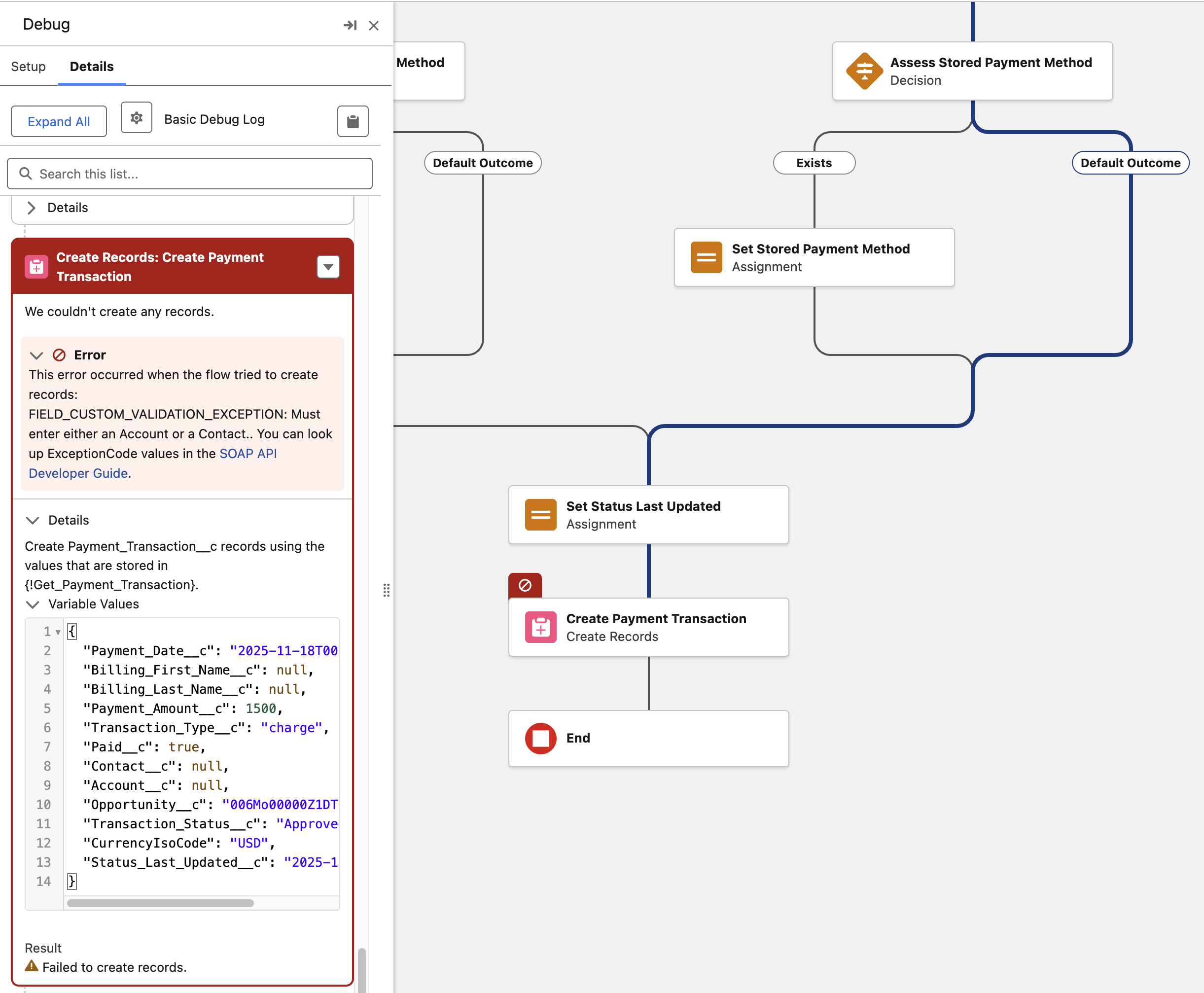Select the Assess Stored Payment Method decision icon
Screen dimensions: 1204x993
click(x=864, y=71)
